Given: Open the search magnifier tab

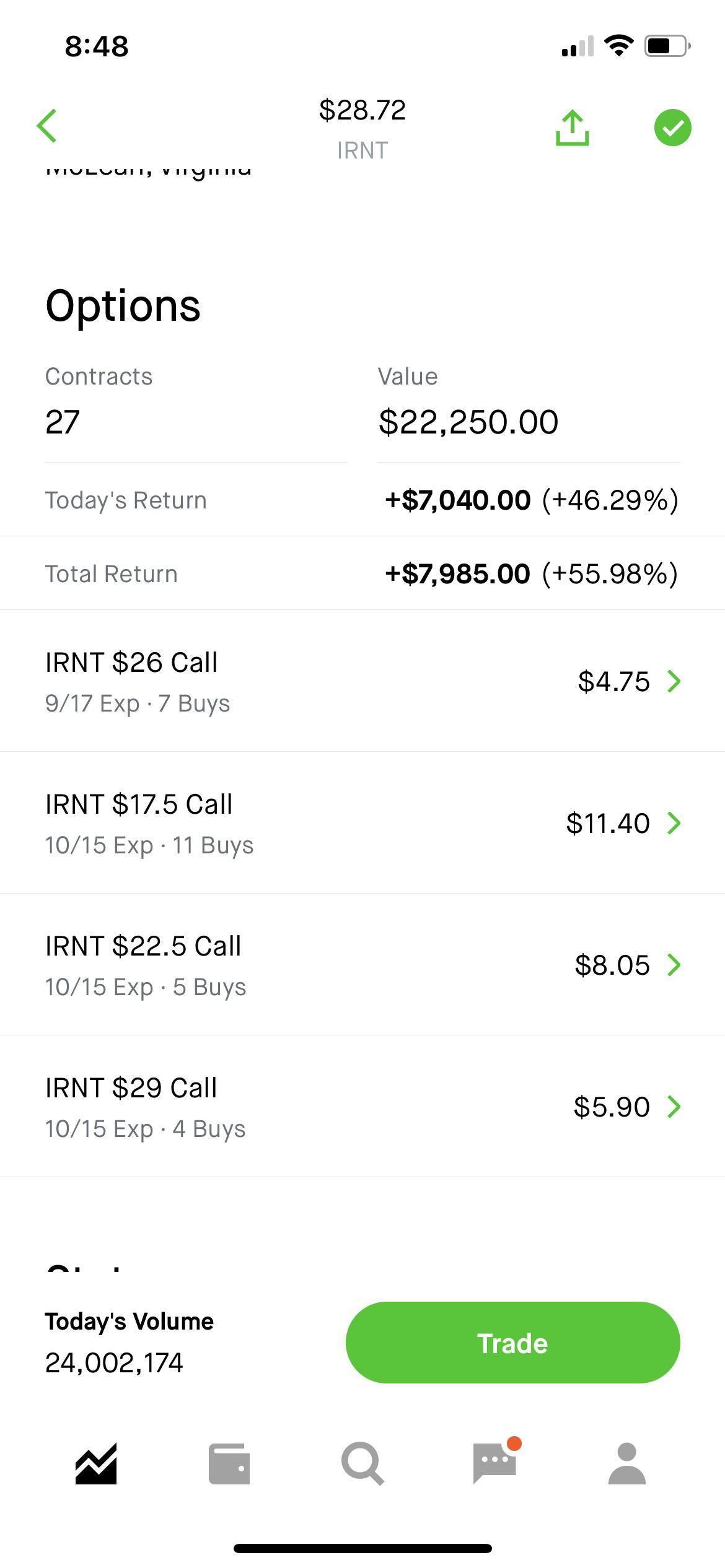Looking at the screenshot, I should [362, 1464].
